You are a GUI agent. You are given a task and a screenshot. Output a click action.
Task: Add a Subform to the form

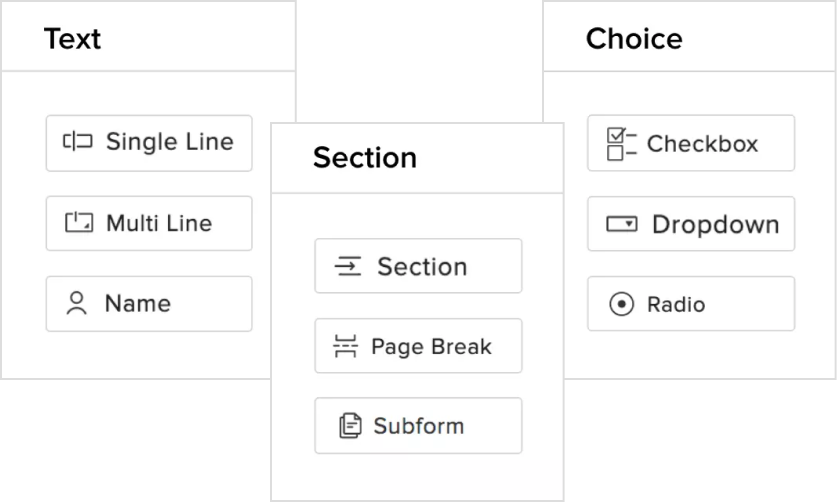[418, 425]
